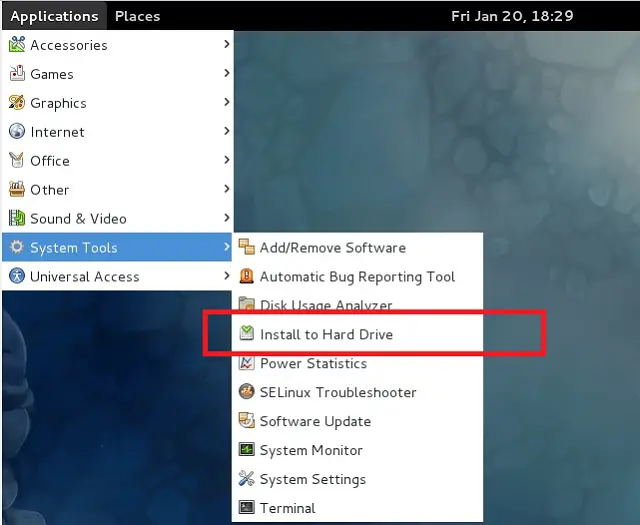Expand the Games submenu arrow
This screenshot has width=640, height=525.
coord(227,73)
